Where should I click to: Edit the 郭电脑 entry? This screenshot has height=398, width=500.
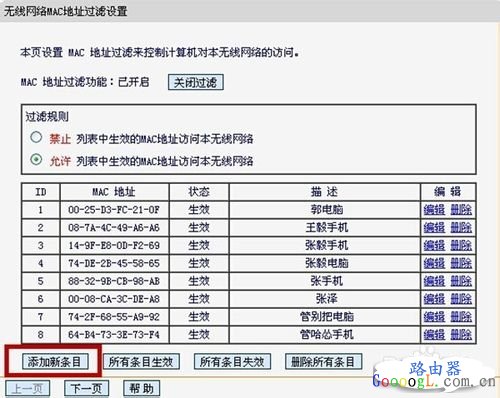click(434, 210)
